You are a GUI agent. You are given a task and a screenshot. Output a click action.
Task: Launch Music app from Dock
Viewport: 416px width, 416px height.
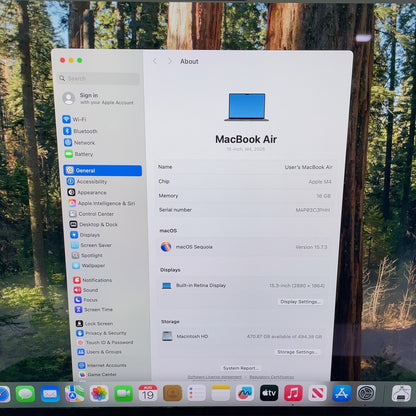(x=293, y=393)
